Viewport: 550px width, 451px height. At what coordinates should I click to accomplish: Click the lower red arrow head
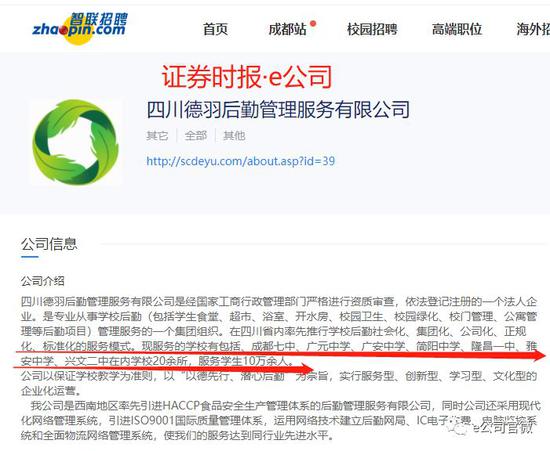304,369
